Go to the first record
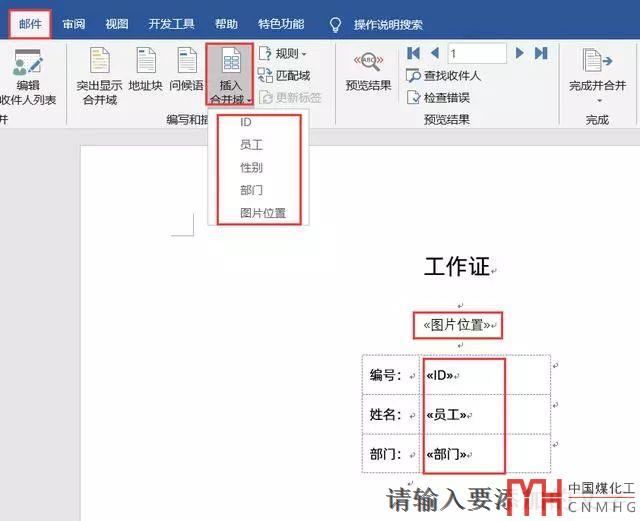The image size is (640, 521). coord(413,53)
